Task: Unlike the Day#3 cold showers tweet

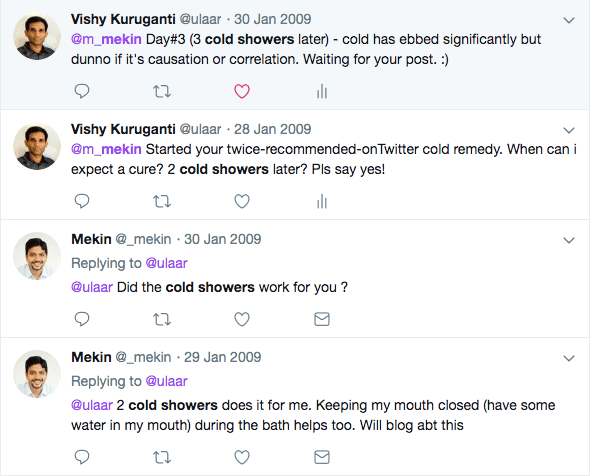Action: pyautogui.click(x=242, y=91)
